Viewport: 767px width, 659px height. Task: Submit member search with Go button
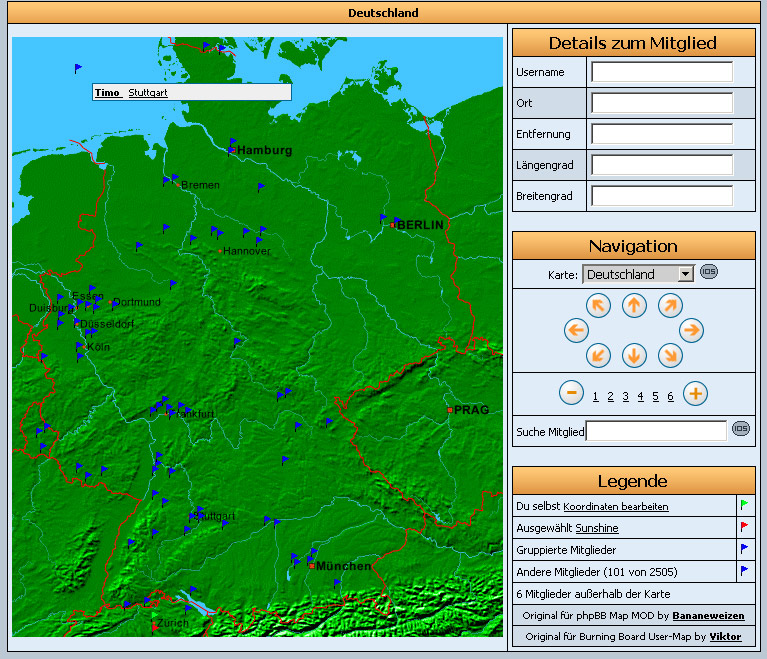pyautogui.click(x=740, y=429)
